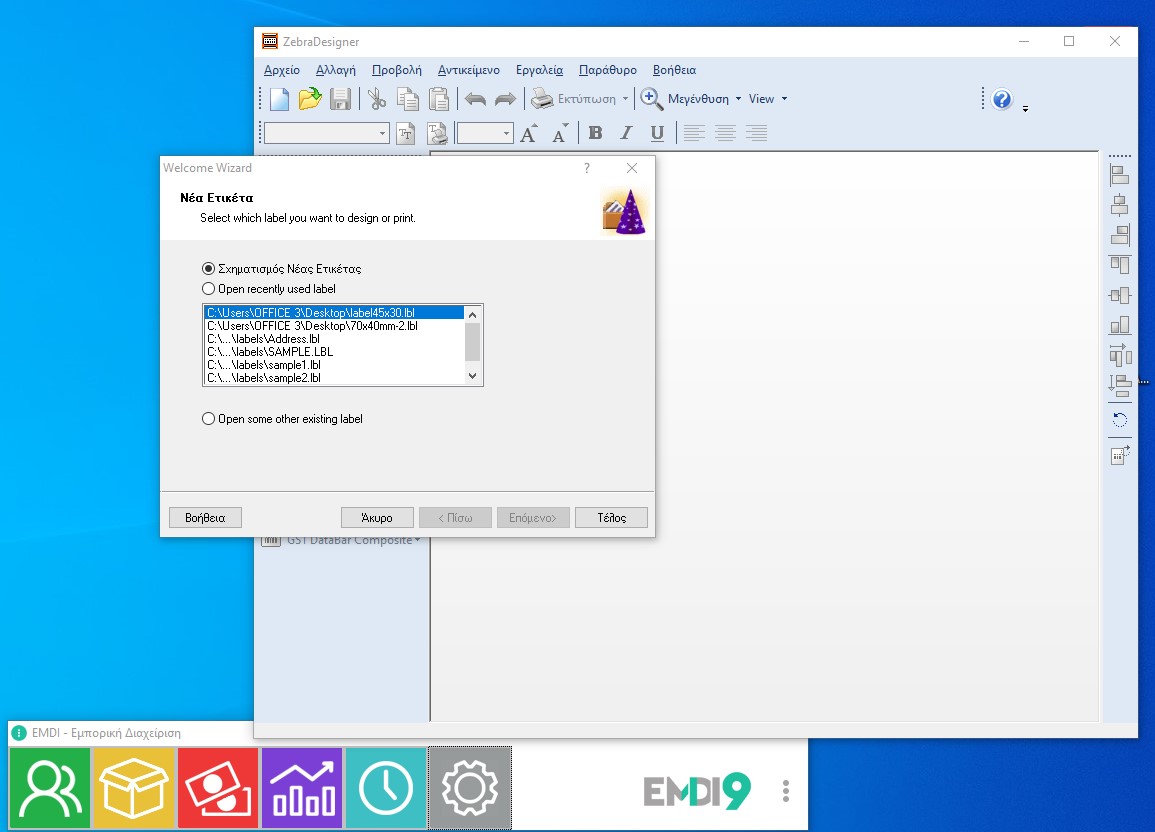This screenshot has height=832, width=1155.
Task: Click the Μεγένθυση magnifier icon
Action: tap(651, 99)
